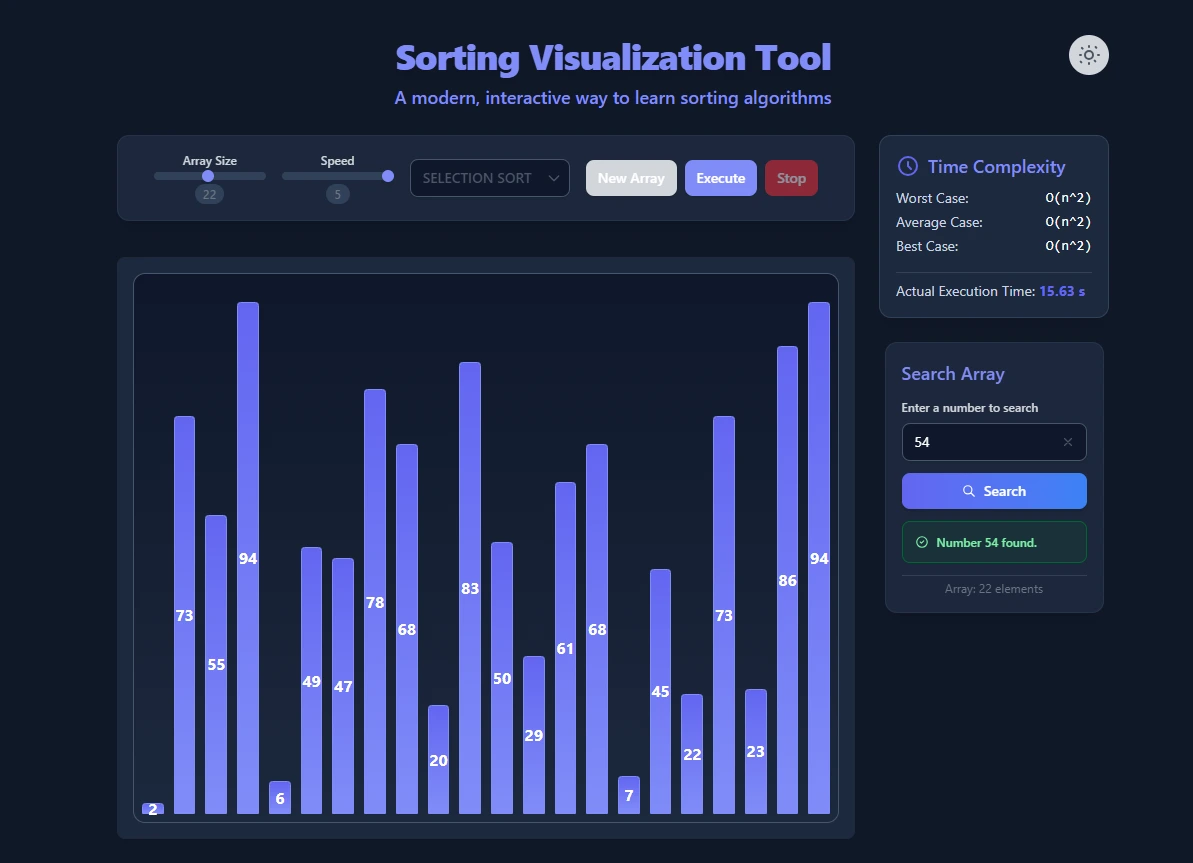The height and width of the screenshot is (863, 1193).
Task: Click the bar labeled 45
Action: click(x=660, y=691)
